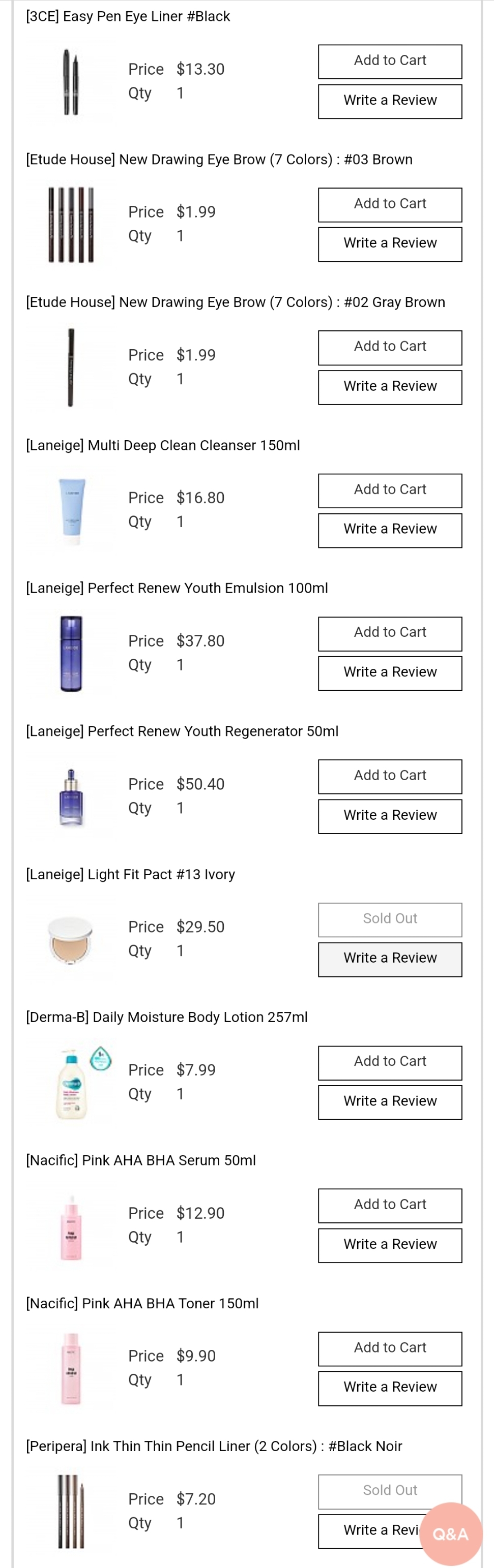Viewport: 494px width, 1568px height.
Task: Write a review for Etude House #03 Brown
Action: click(390, 244)
